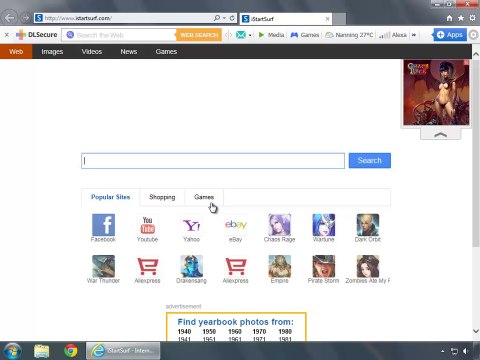Click the address bar search magnifier icon
This screenshot has width=480, height=360.
[x=217, y=18]
